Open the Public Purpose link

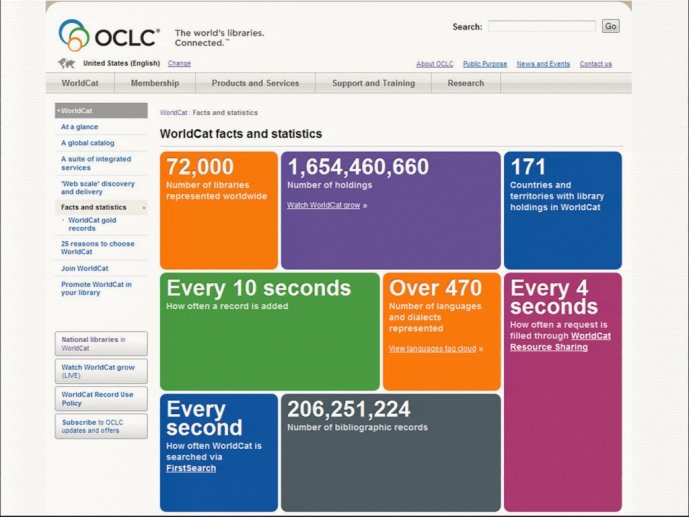coord(485,64)
